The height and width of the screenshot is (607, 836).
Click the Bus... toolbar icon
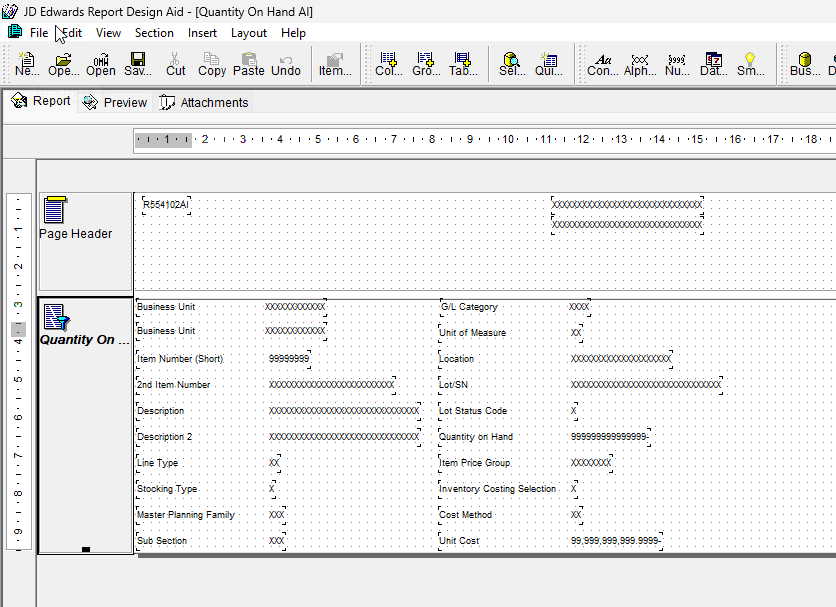tap(805, 63)
